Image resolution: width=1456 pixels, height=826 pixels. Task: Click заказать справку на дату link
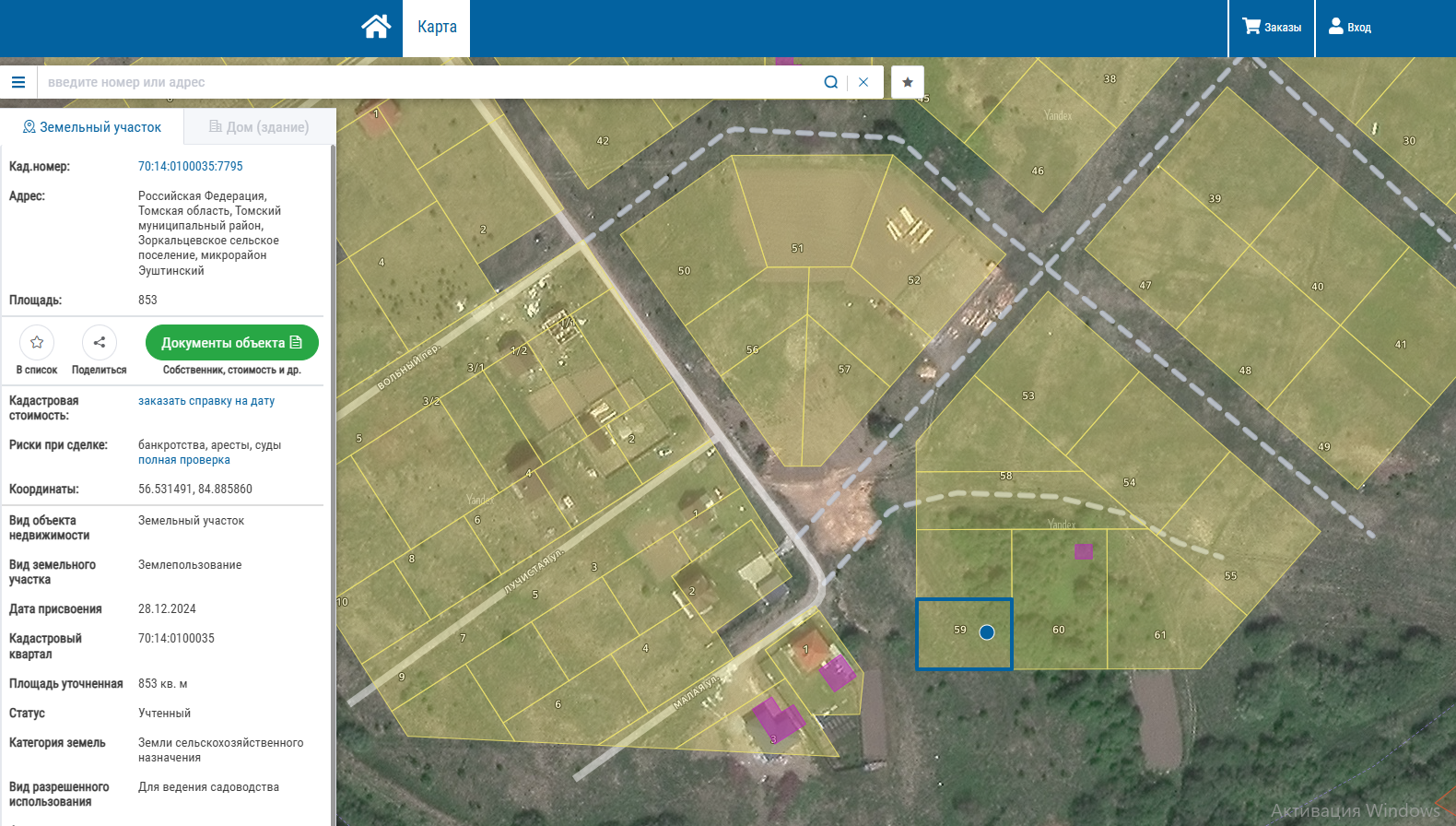coord(206,401)
